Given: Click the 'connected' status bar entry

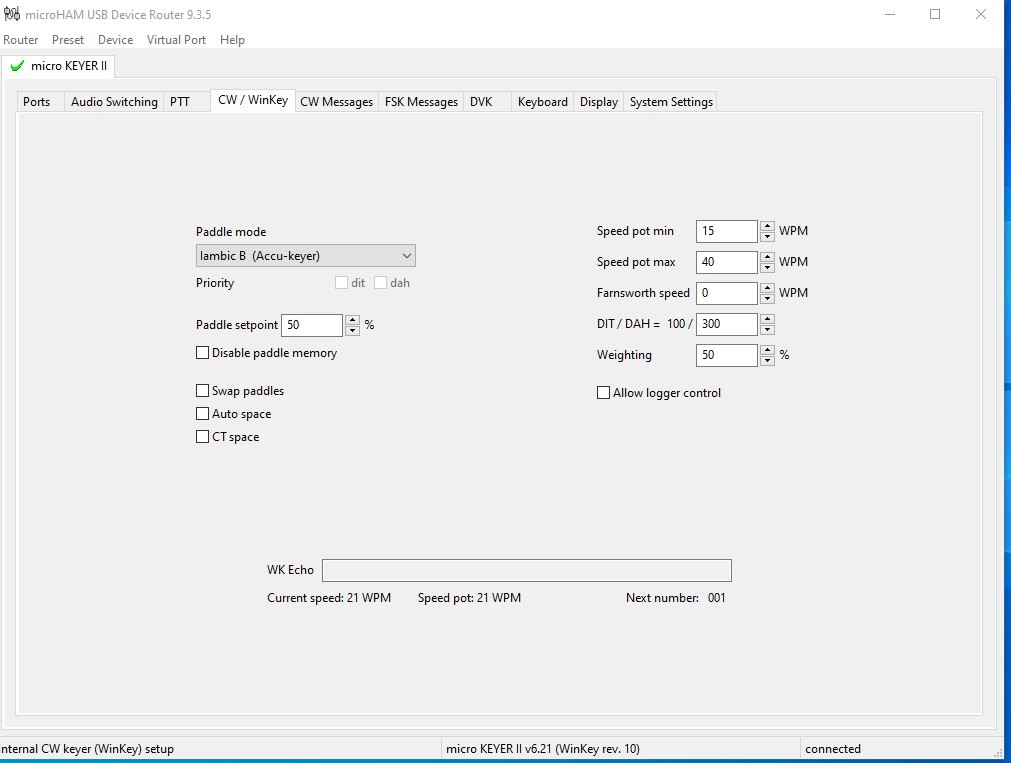Looking at the screenshot, I should pos(832,749).
